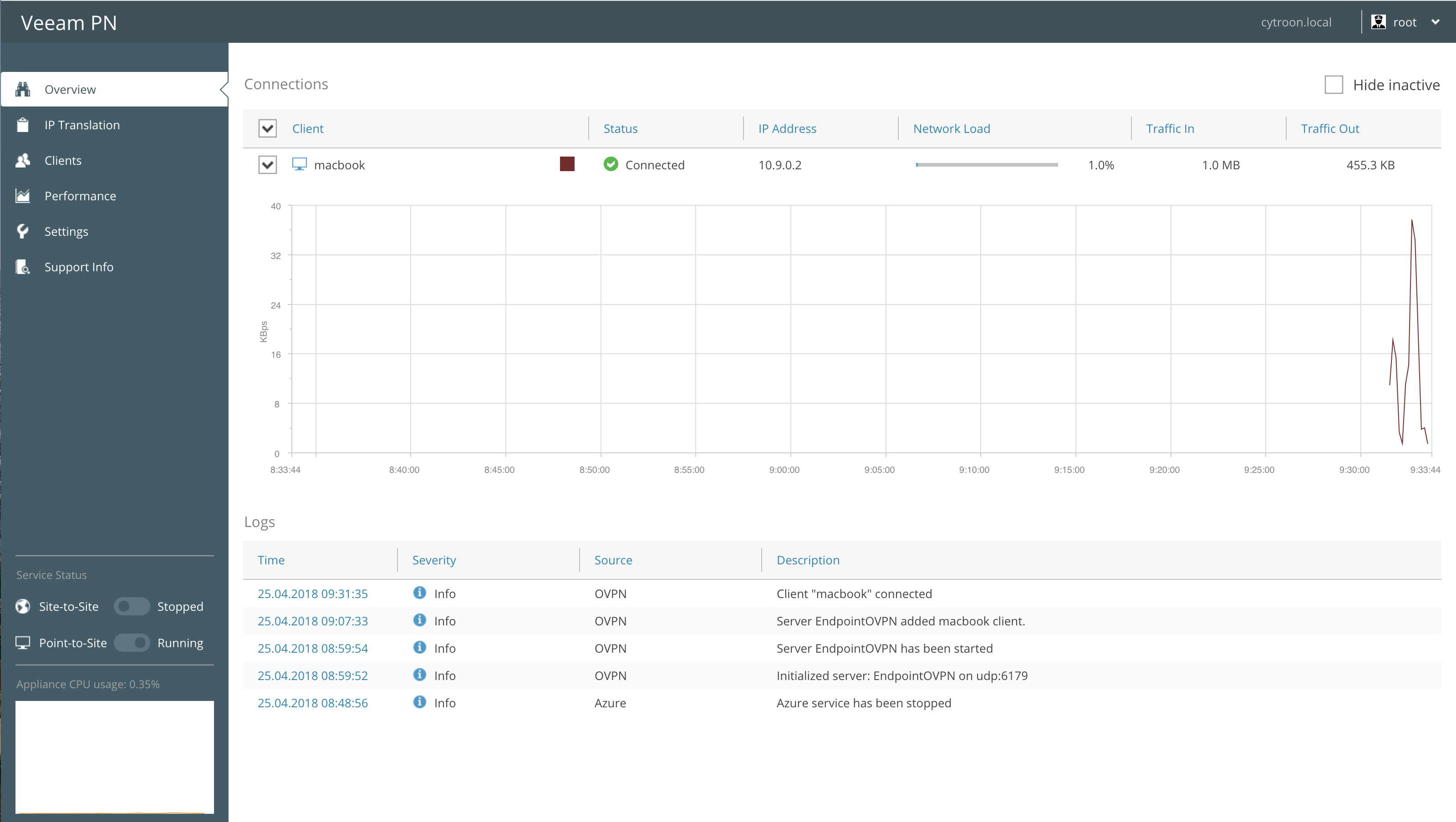Image resolution: width=1456 pixels, height=822 pixels.
Task: Click the 455.3 KB Traffic Out value
Action: click(x=1370, y=165)
